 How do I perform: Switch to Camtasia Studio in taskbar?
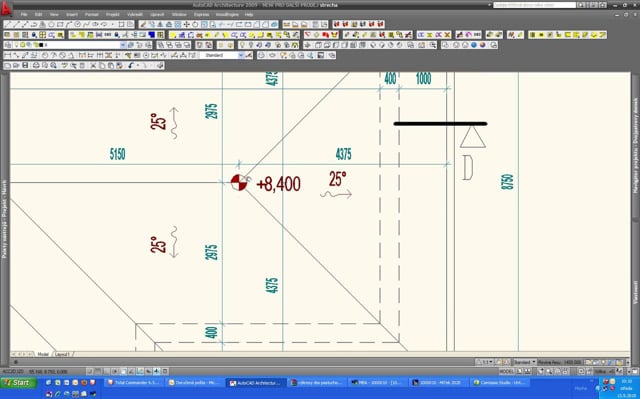click(x=502, y=383)
